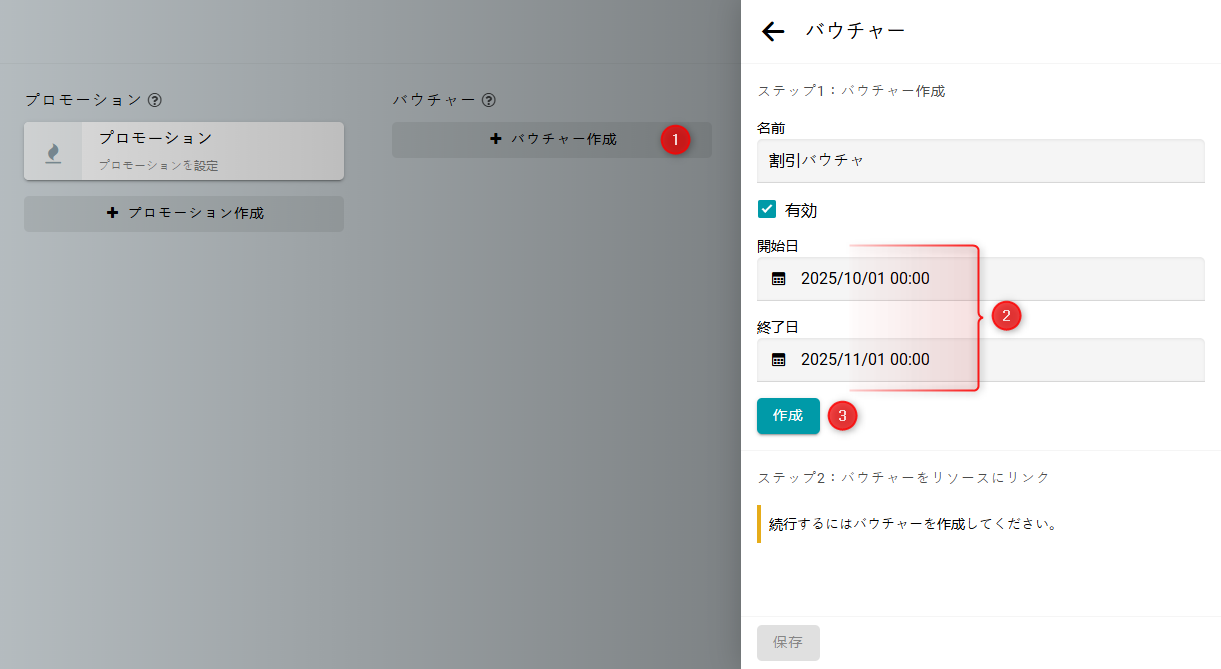1221x669 pixels.
Task: Click the ステップ2：バウチャーをリソースにリンク text
Action: 904,478
